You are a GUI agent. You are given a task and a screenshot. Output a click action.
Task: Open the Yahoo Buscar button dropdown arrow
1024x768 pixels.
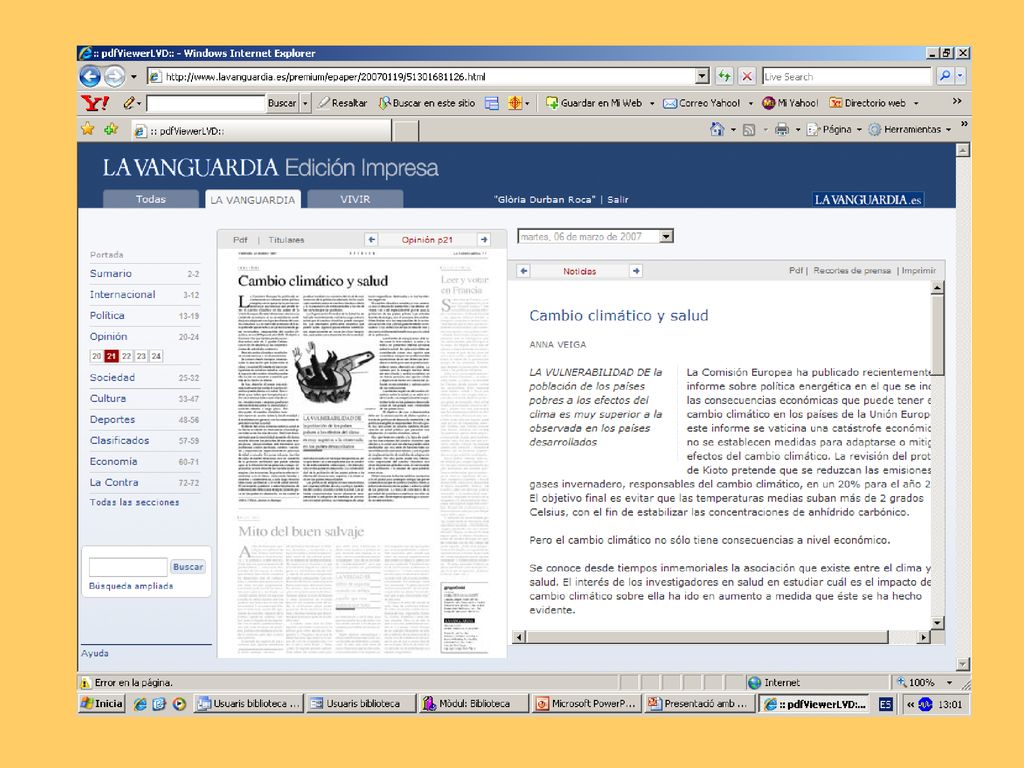[x=304, y=103]
